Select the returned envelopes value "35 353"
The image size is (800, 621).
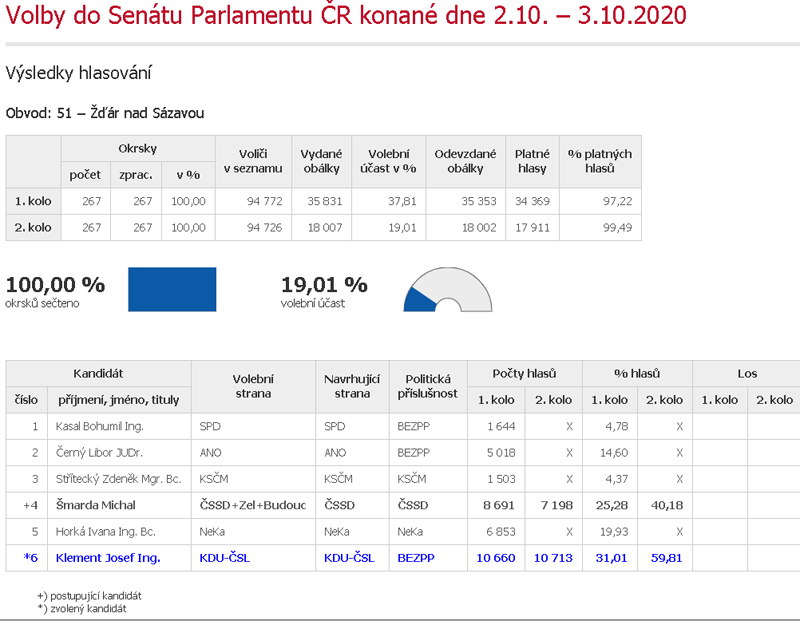tap(479, 201)
